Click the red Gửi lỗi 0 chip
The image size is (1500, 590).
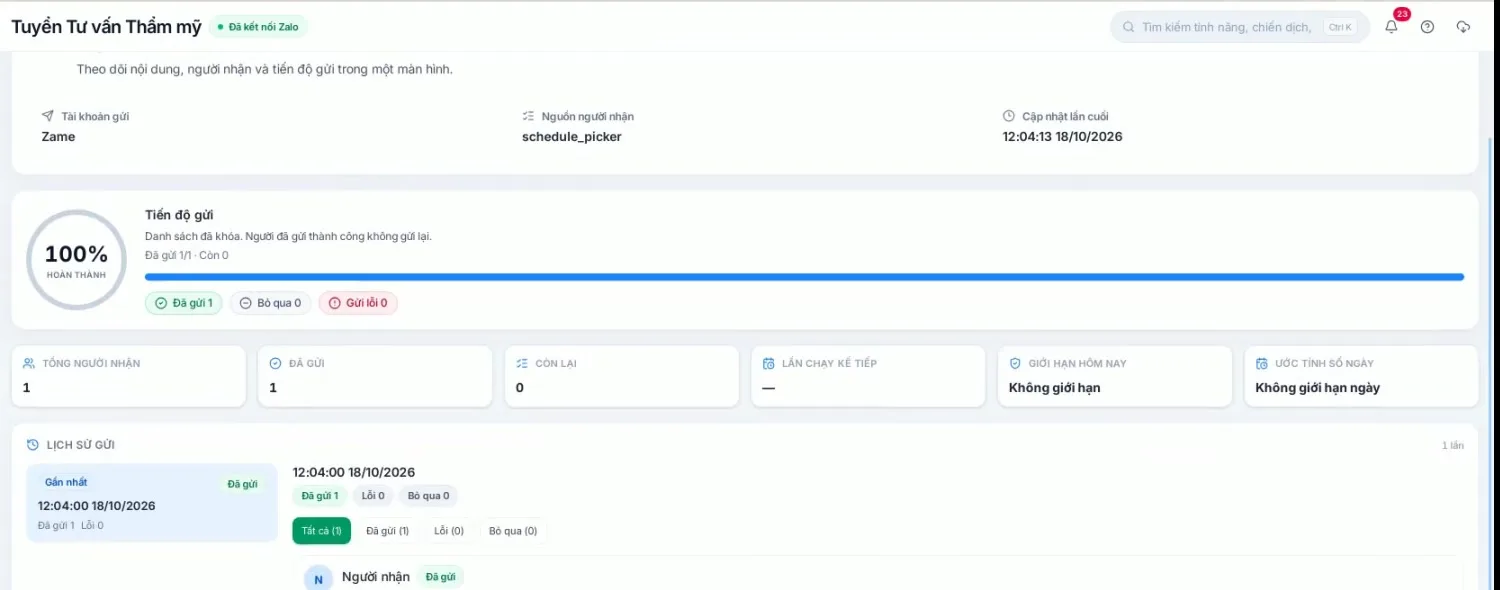[x=358, y=303]
